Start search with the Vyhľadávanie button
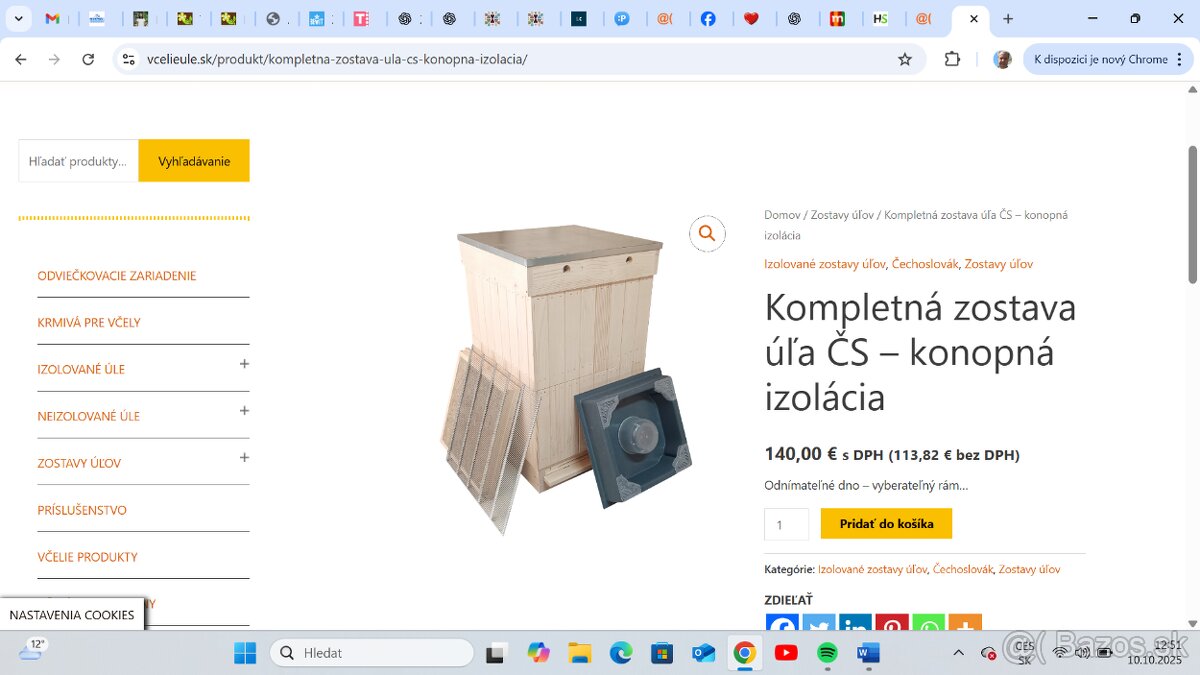 pyautogui.click(x=194, y=161)
